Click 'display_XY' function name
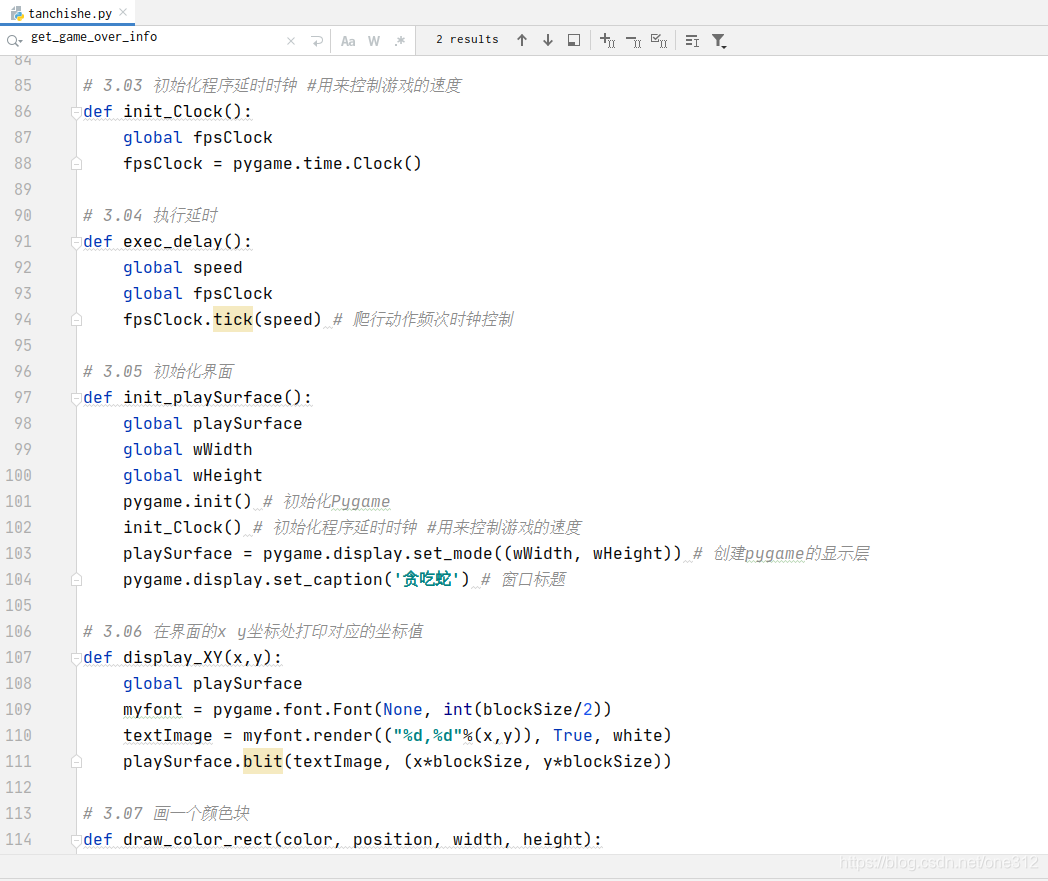 point(172,658)
